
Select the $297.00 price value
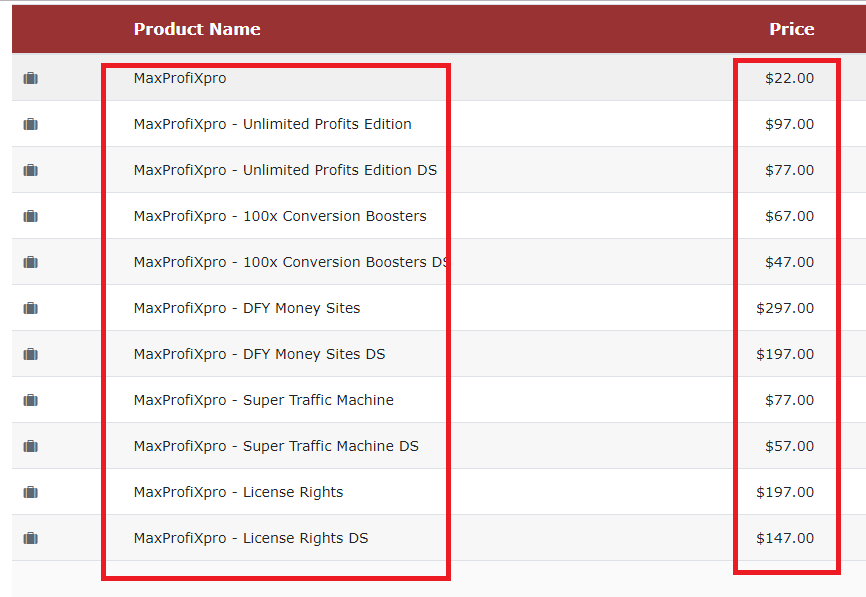[785, 308]
